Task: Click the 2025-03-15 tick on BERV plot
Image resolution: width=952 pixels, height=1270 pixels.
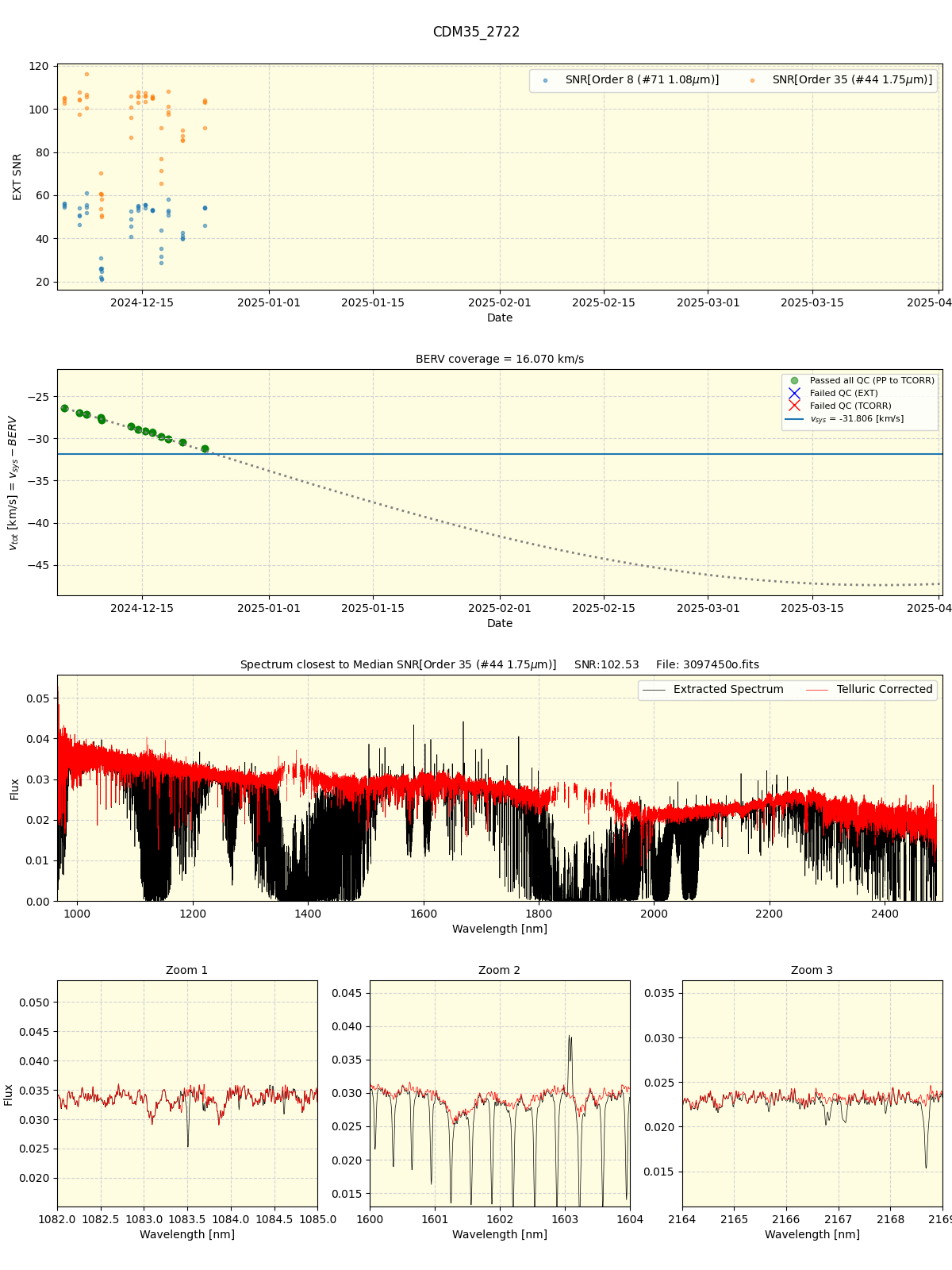Action: click(812, 608)
